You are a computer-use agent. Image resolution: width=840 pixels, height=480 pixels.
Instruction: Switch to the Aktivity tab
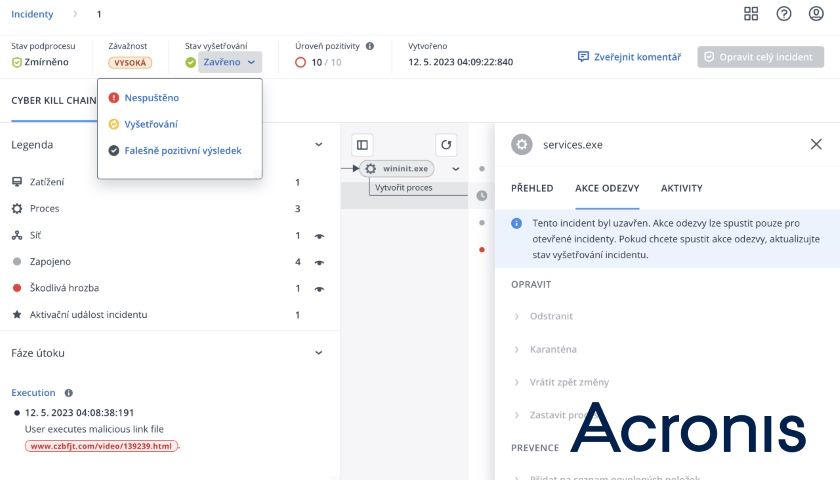pyautogui.click(x=681, y=188)
